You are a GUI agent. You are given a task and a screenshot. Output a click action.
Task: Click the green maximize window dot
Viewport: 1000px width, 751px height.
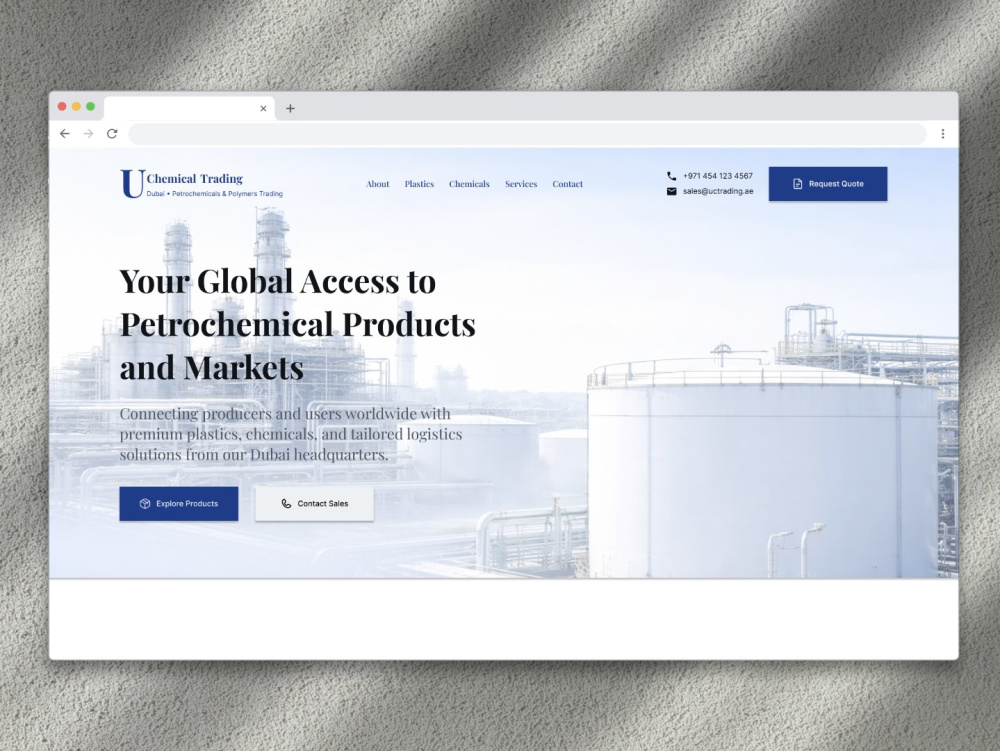tap(90, 106)
